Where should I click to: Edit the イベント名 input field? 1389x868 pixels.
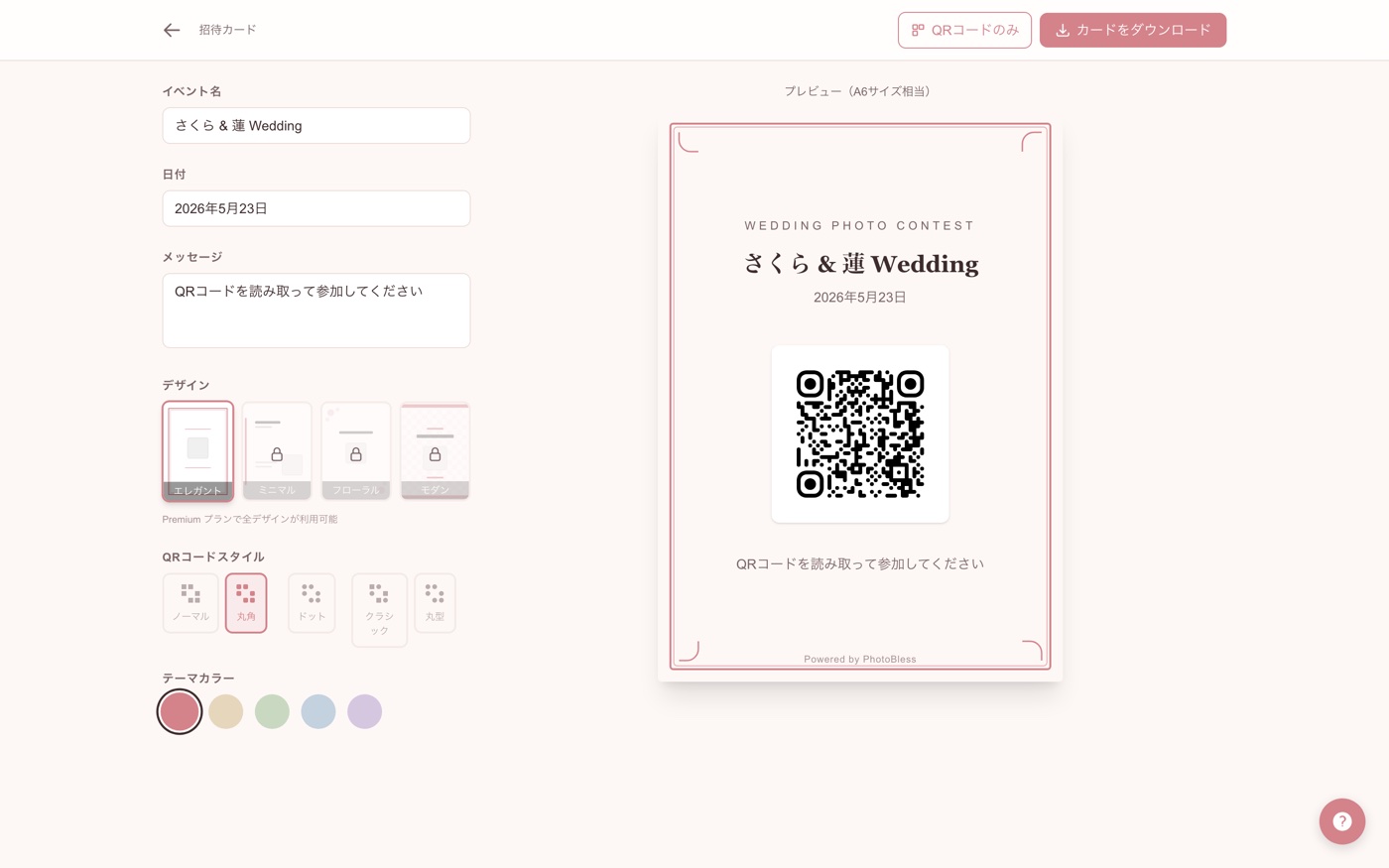pos(316,126)
